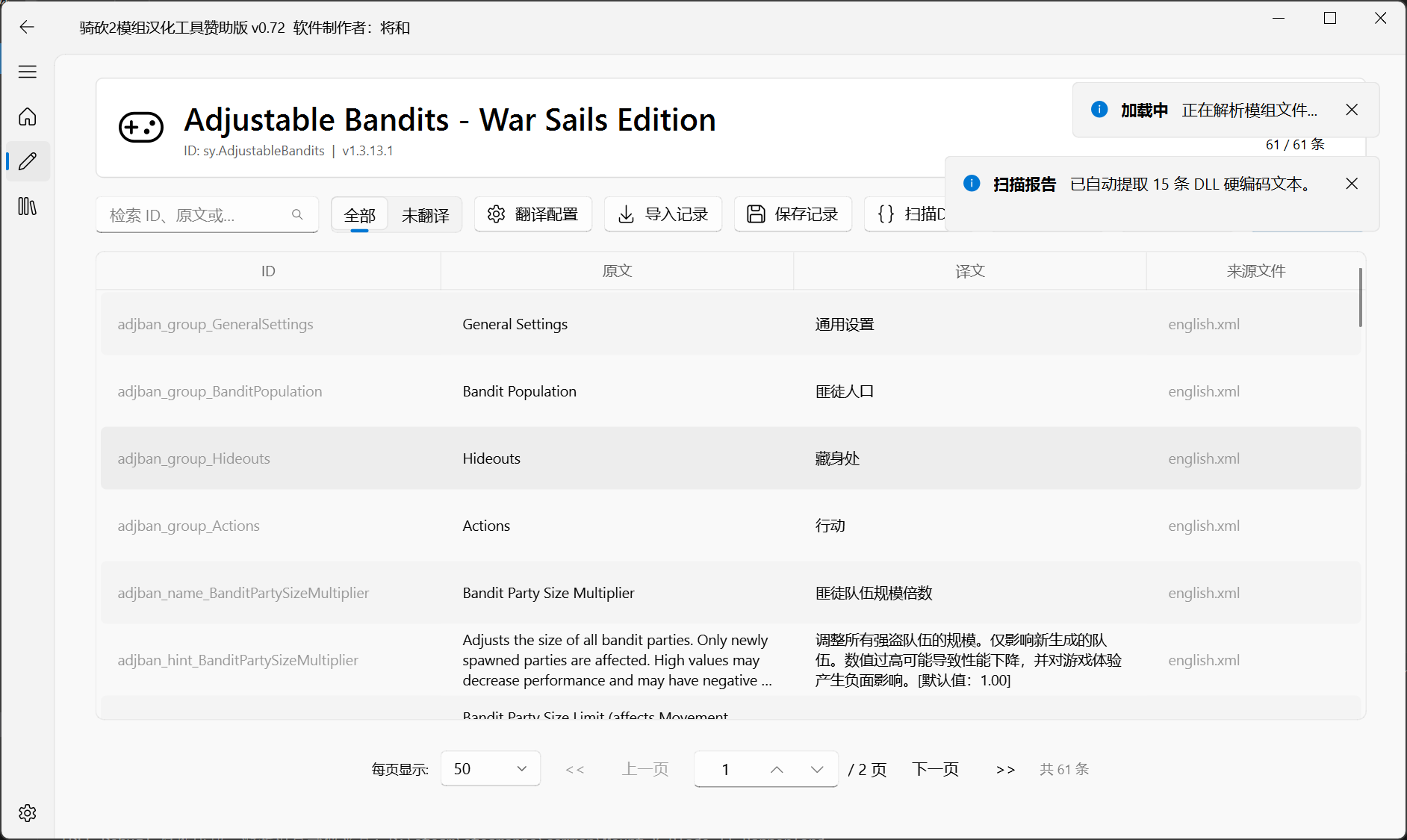This screenshot has width=1407, height=840.
Task: Click the magnifier icon in the search box
Action: 297,214
